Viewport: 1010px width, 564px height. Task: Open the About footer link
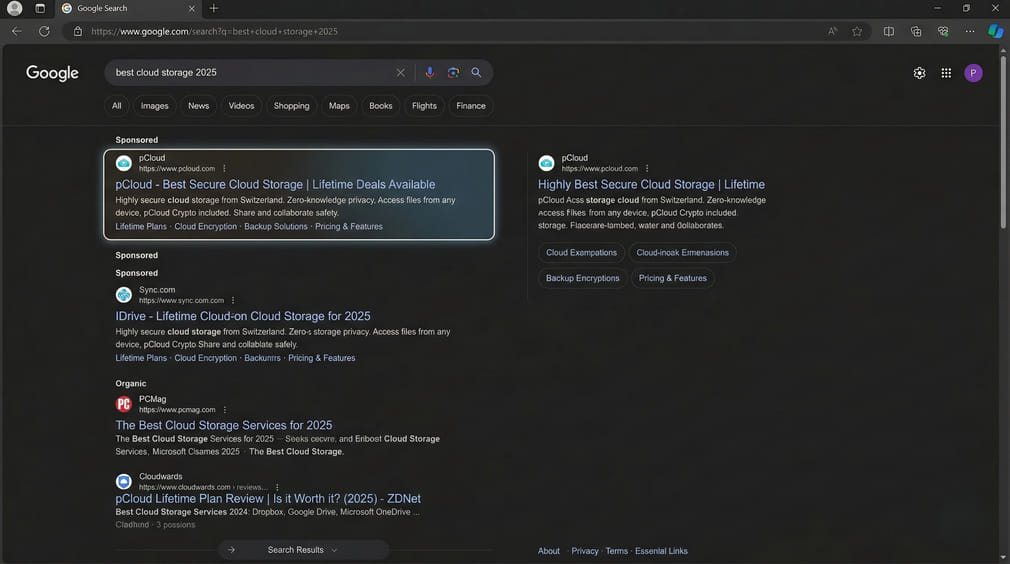point(549,551)
